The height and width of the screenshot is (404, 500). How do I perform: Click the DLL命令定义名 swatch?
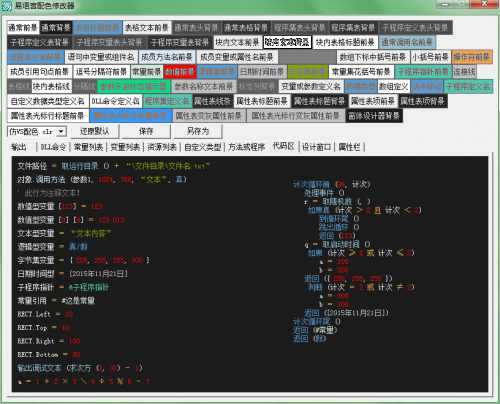(116, 101)
